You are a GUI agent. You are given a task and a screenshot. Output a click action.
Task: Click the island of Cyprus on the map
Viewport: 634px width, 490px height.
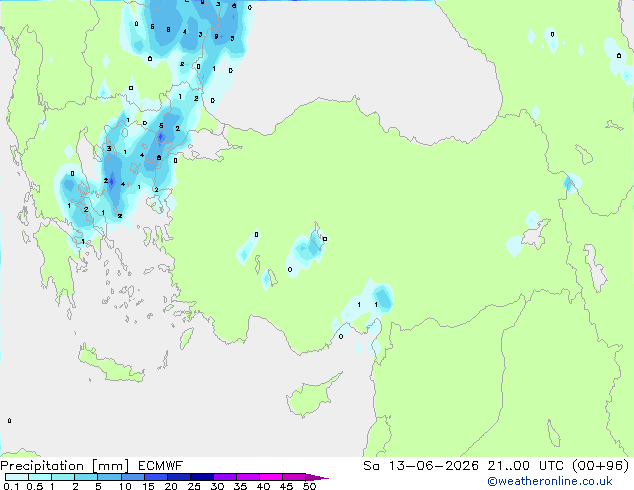(309, 398)
